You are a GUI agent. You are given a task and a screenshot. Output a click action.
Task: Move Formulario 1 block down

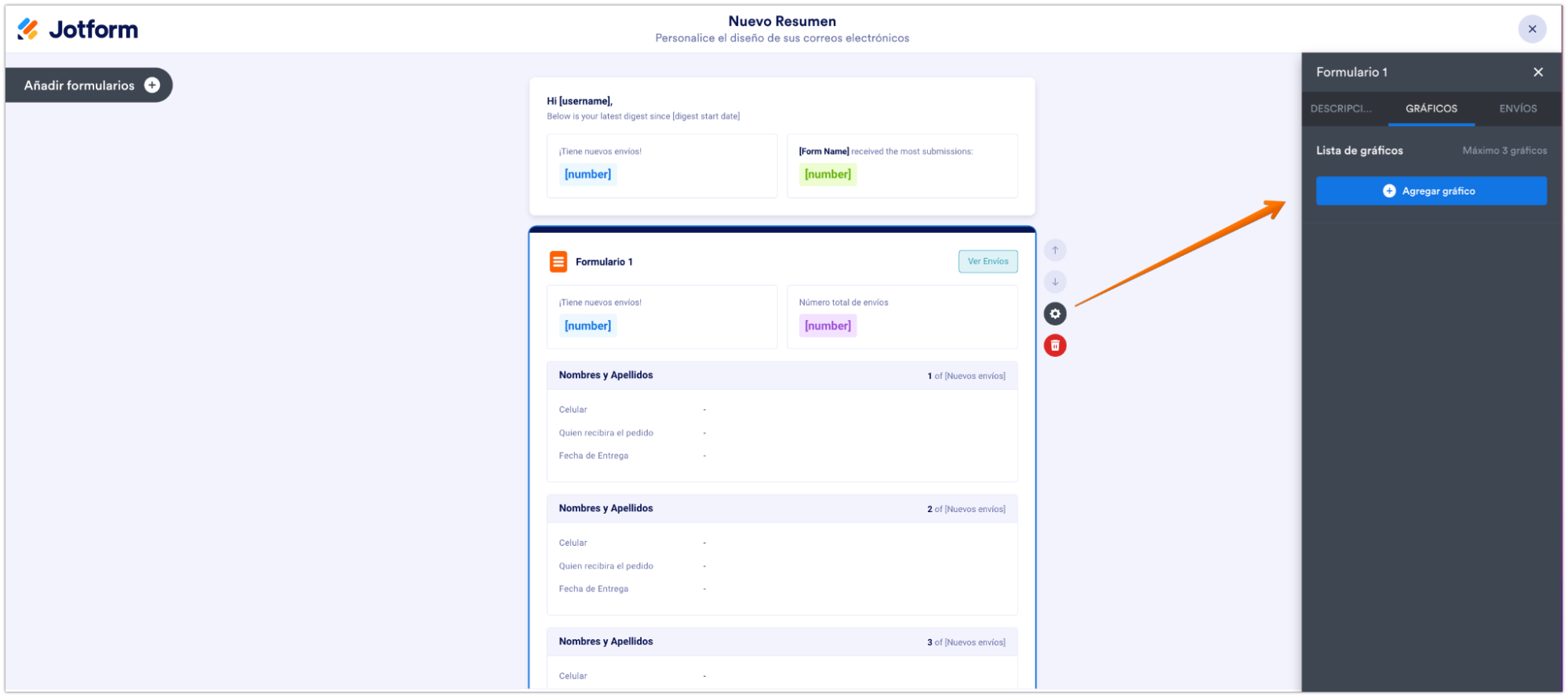[1055, 282]
